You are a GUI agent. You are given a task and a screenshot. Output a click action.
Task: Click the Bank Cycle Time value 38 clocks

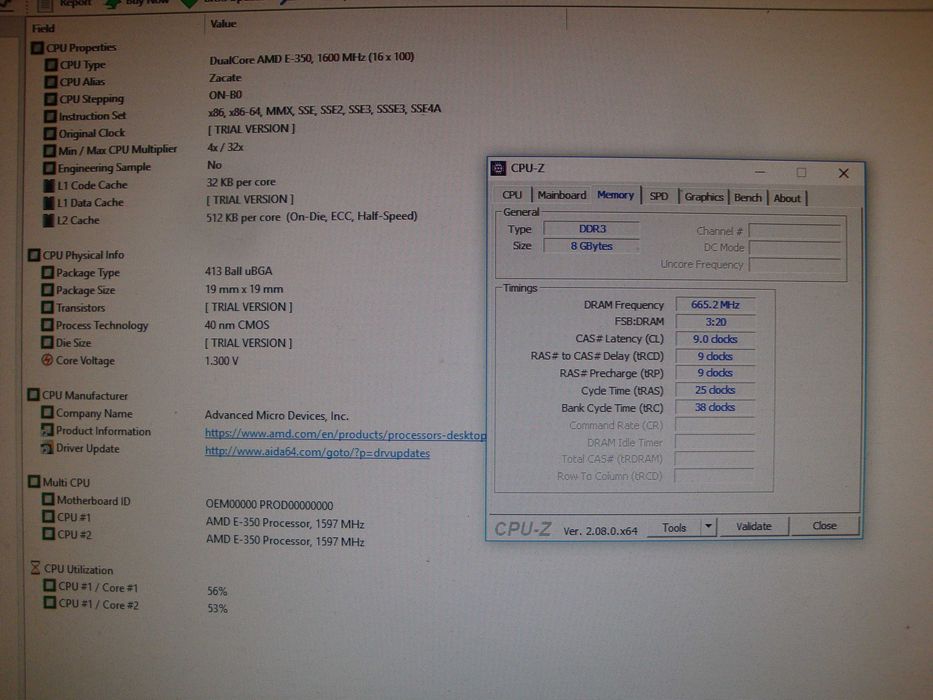(715, 408)
